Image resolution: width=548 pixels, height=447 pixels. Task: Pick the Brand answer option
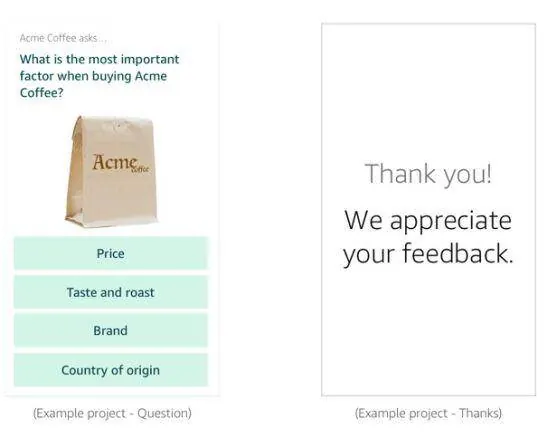tap(111, 331)
